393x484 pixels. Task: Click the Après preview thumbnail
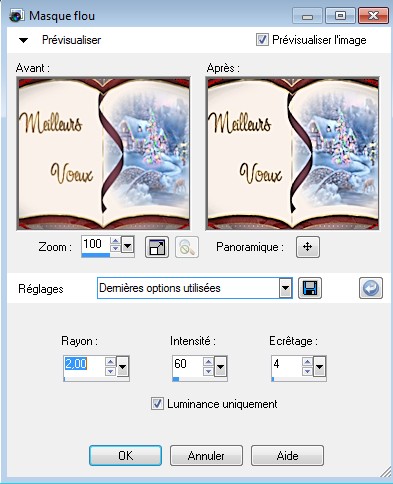click(292, 154)
